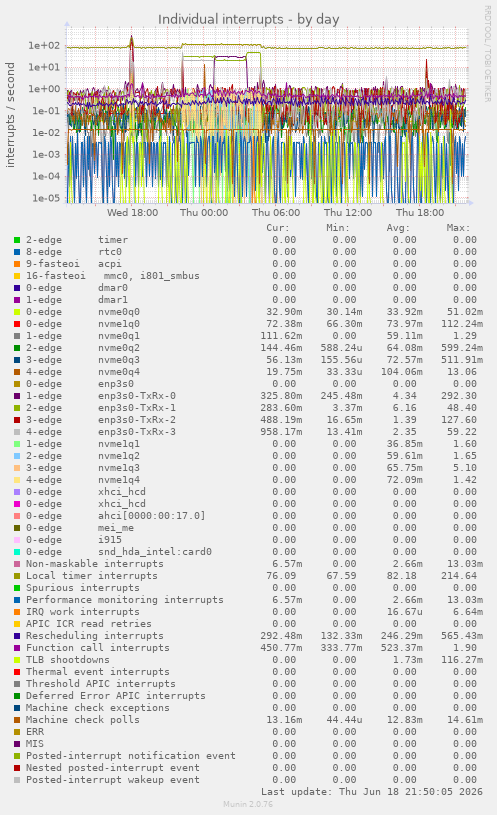Click the Local timer interrupts swatch
497x815 pixels.
tap(17, 576)
